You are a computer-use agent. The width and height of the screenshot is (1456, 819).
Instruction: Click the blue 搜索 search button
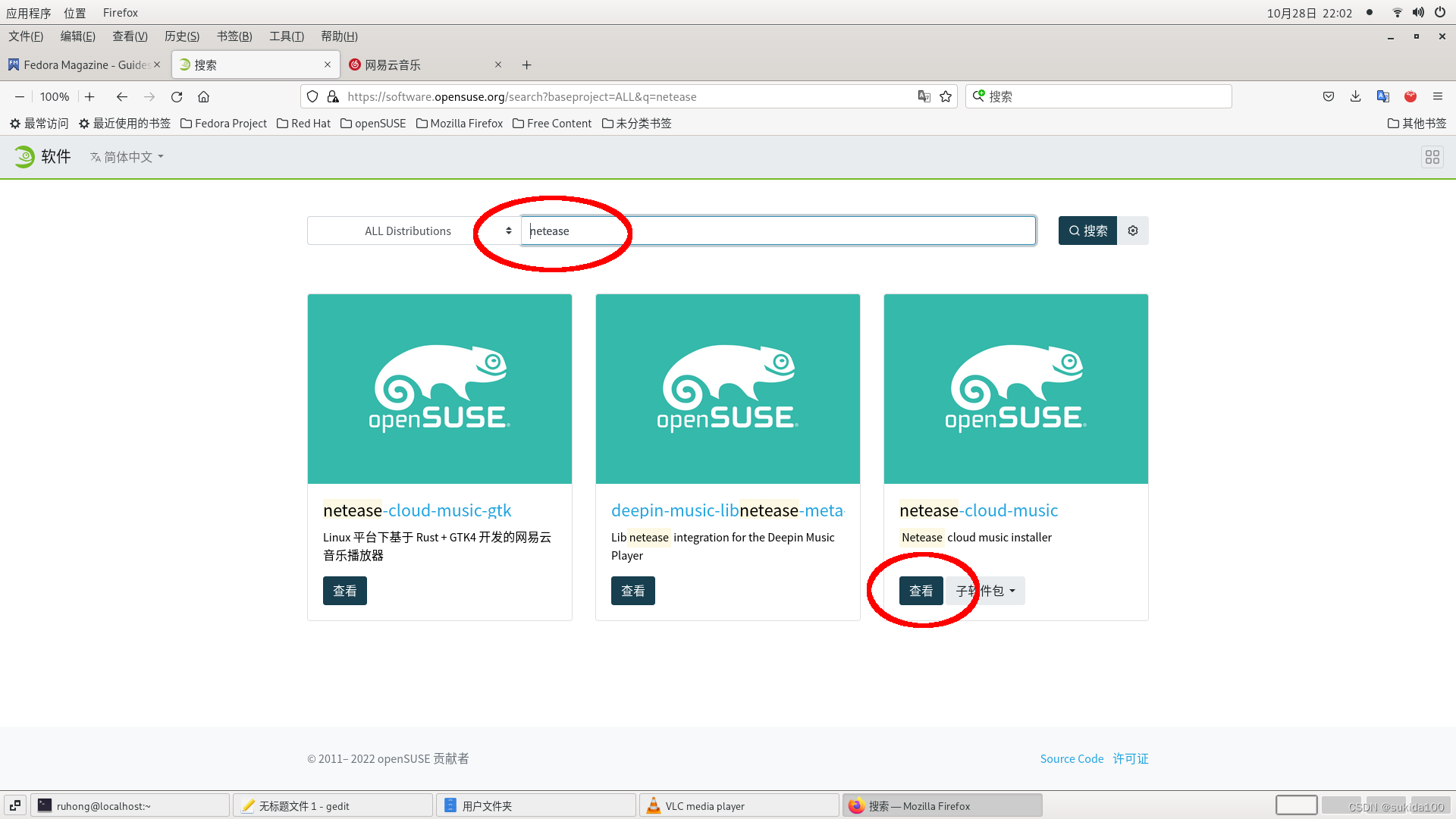tap(1087, 231)
